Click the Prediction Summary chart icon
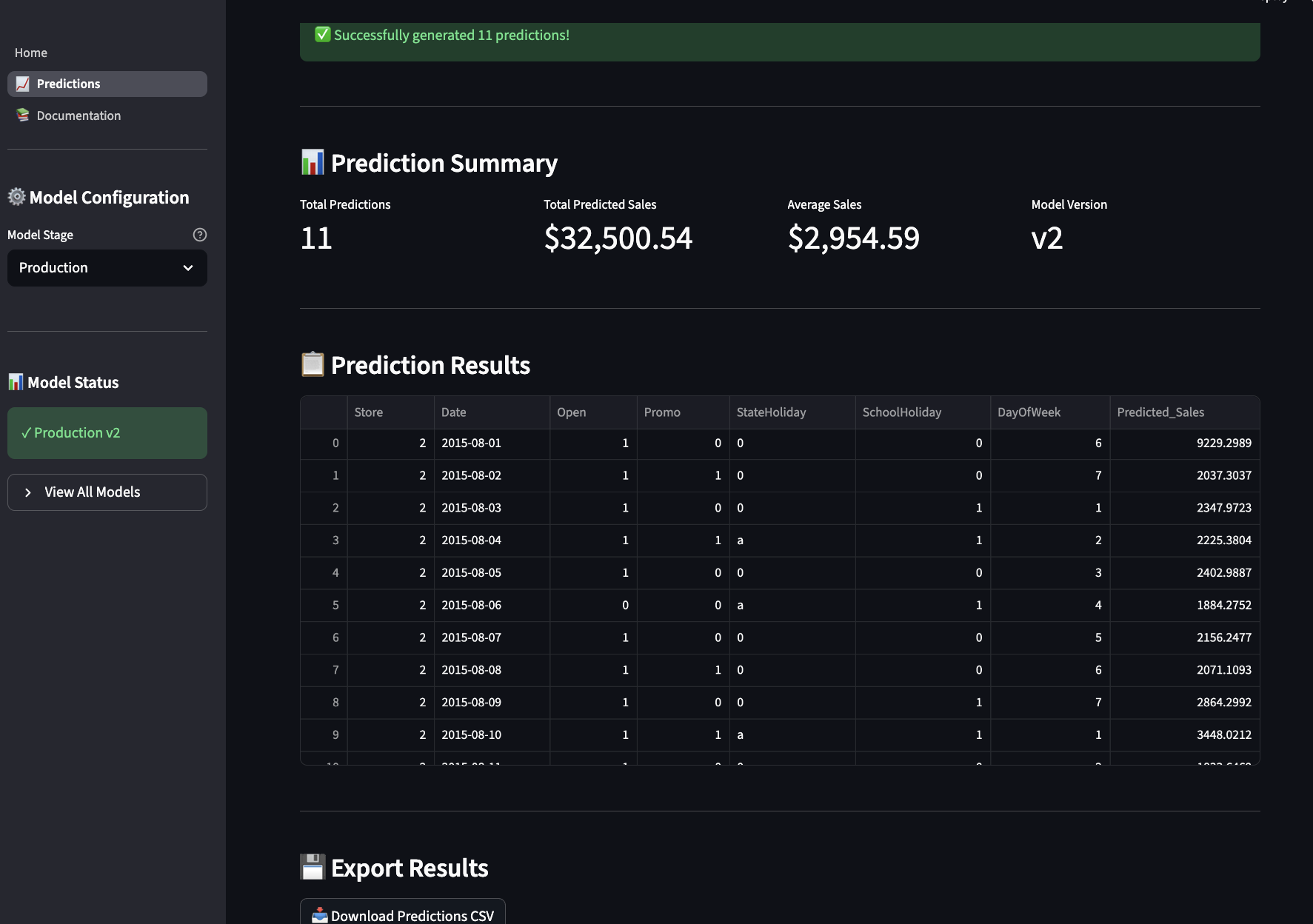This screenshot has height=924, width=1313. [x=313, y=162]
